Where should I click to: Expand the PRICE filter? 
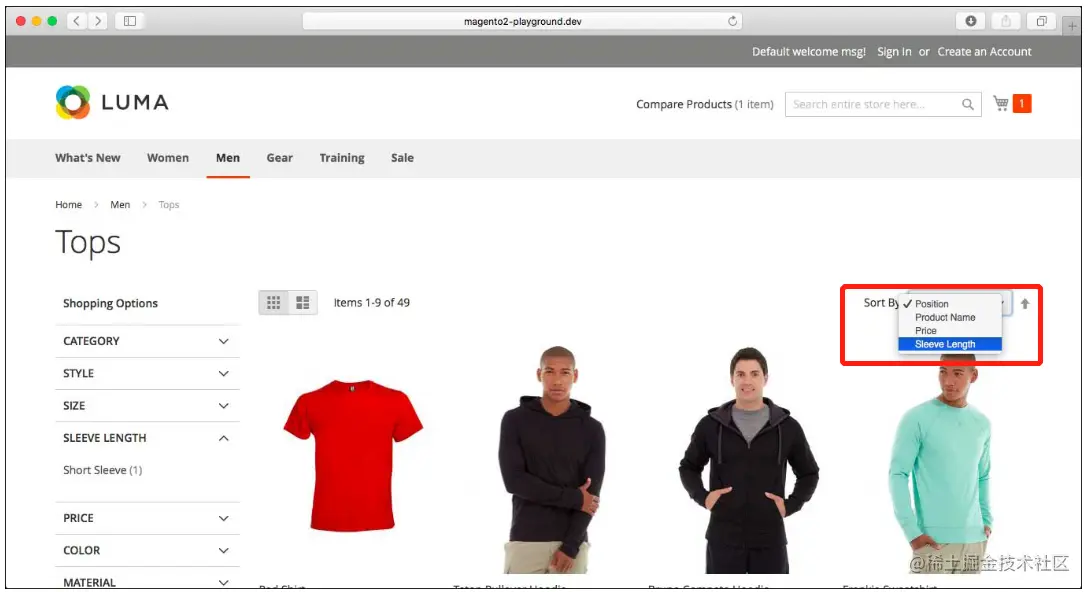point(147,518)
